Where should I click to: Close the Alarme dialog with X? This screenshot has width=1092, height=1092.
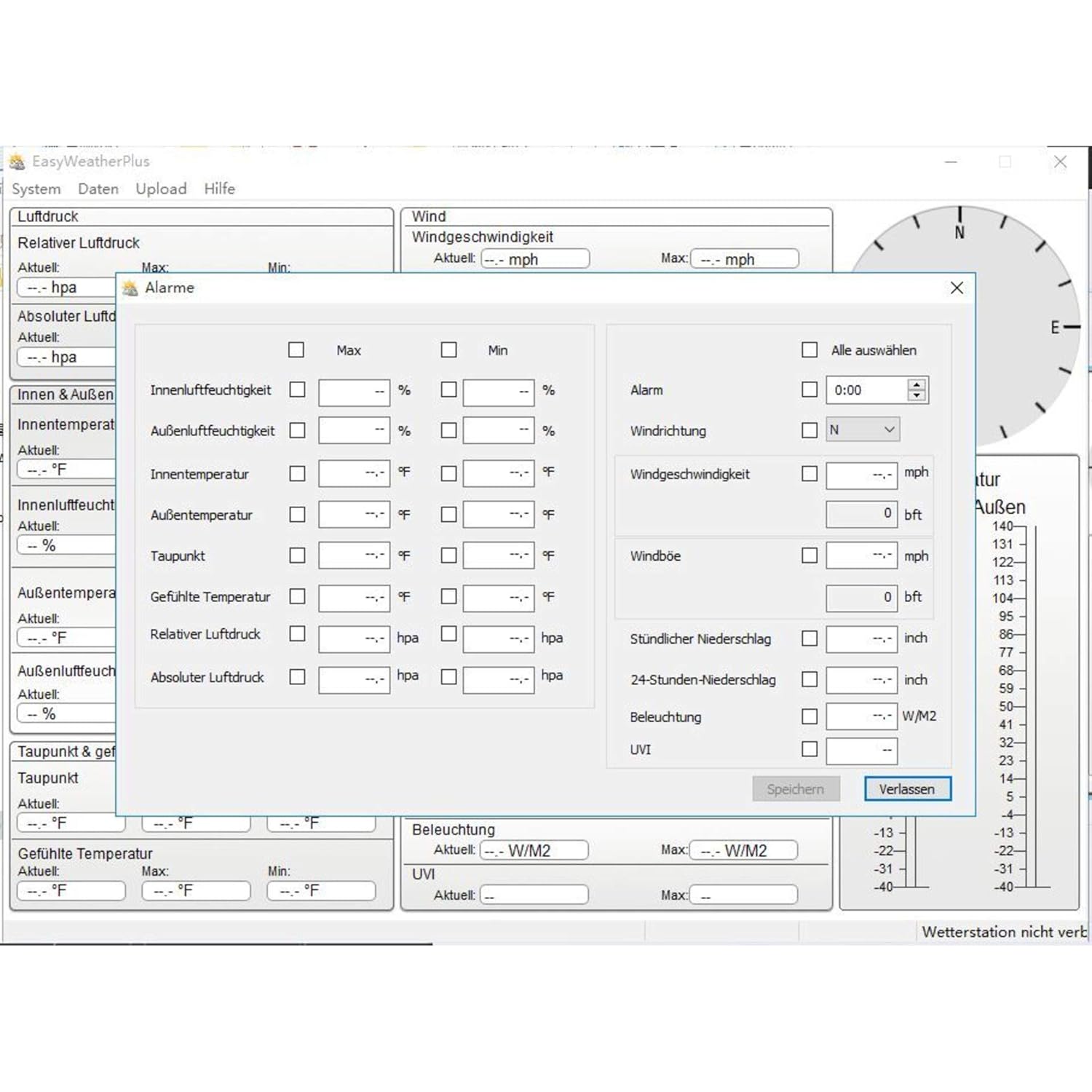[x=957, y=288]
